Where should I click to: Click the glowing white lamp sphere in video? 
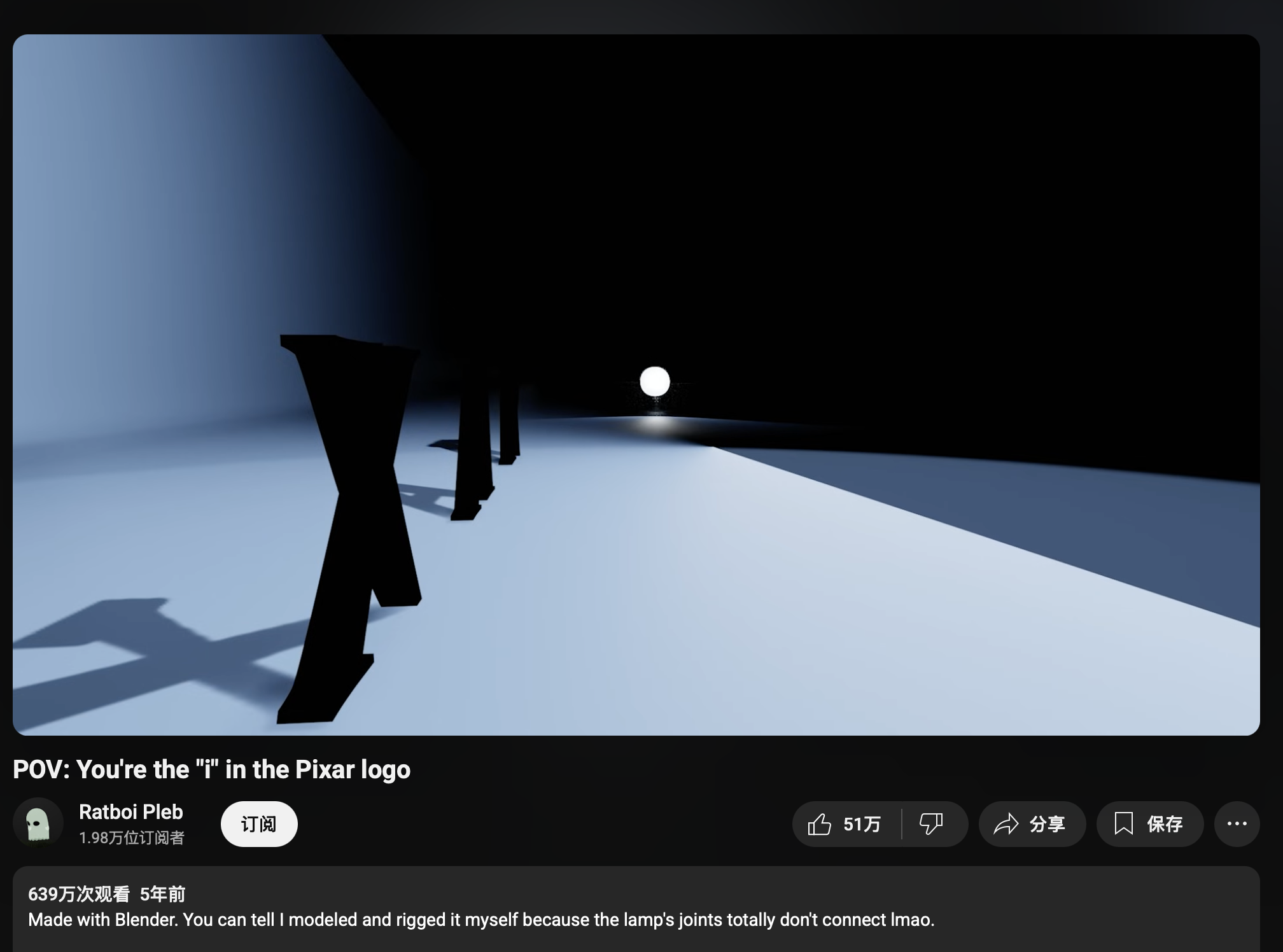point(654,381)
